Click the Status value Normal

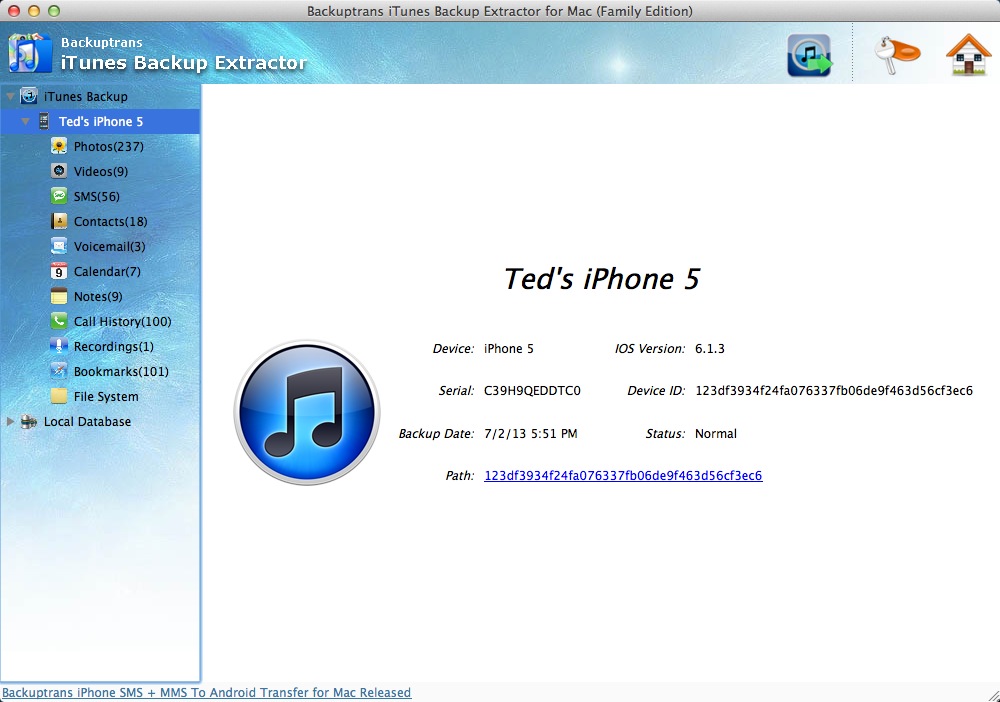point(716,434)
